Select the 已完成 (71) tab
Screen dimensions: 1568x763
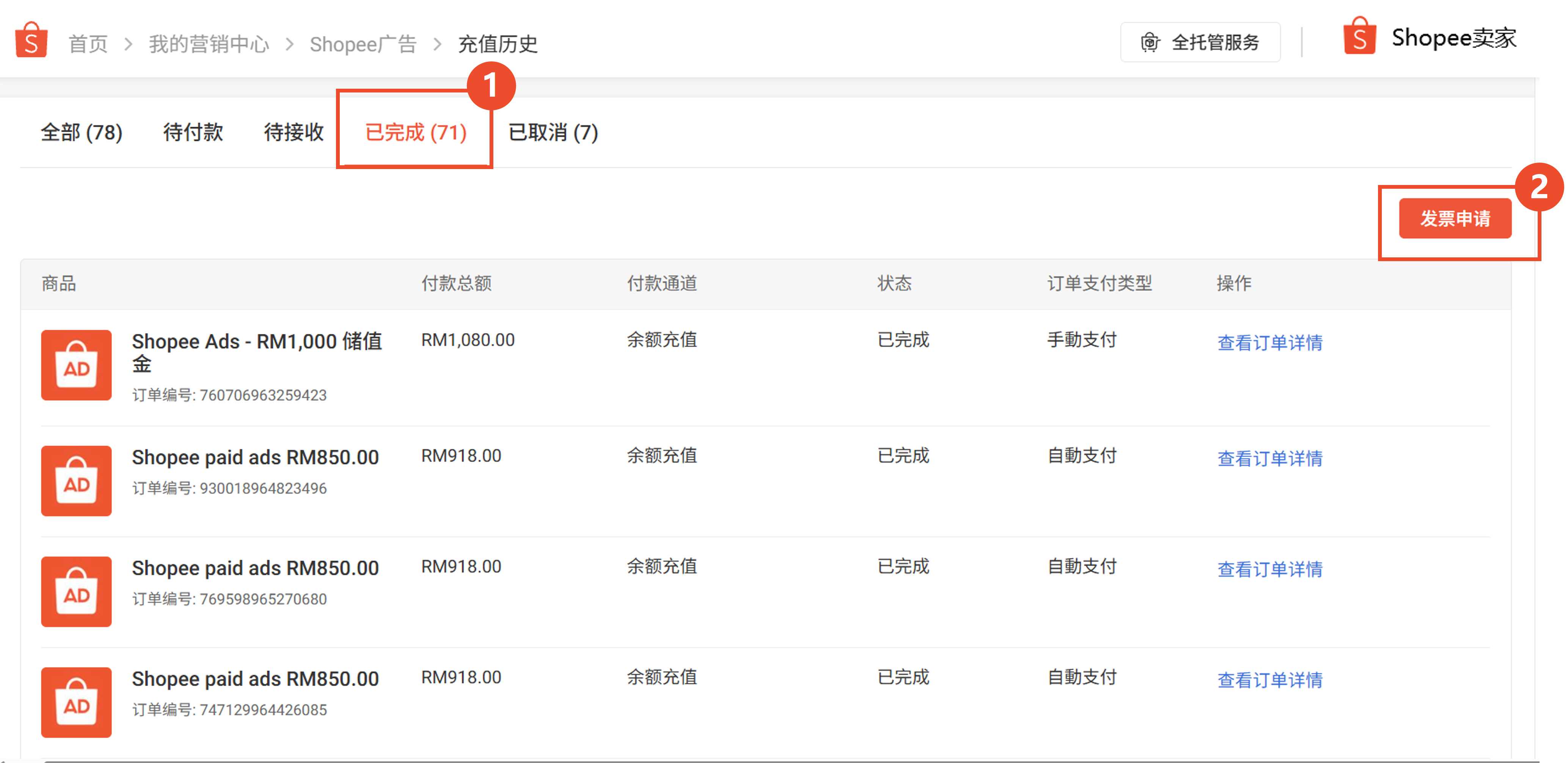click(416, 132)
